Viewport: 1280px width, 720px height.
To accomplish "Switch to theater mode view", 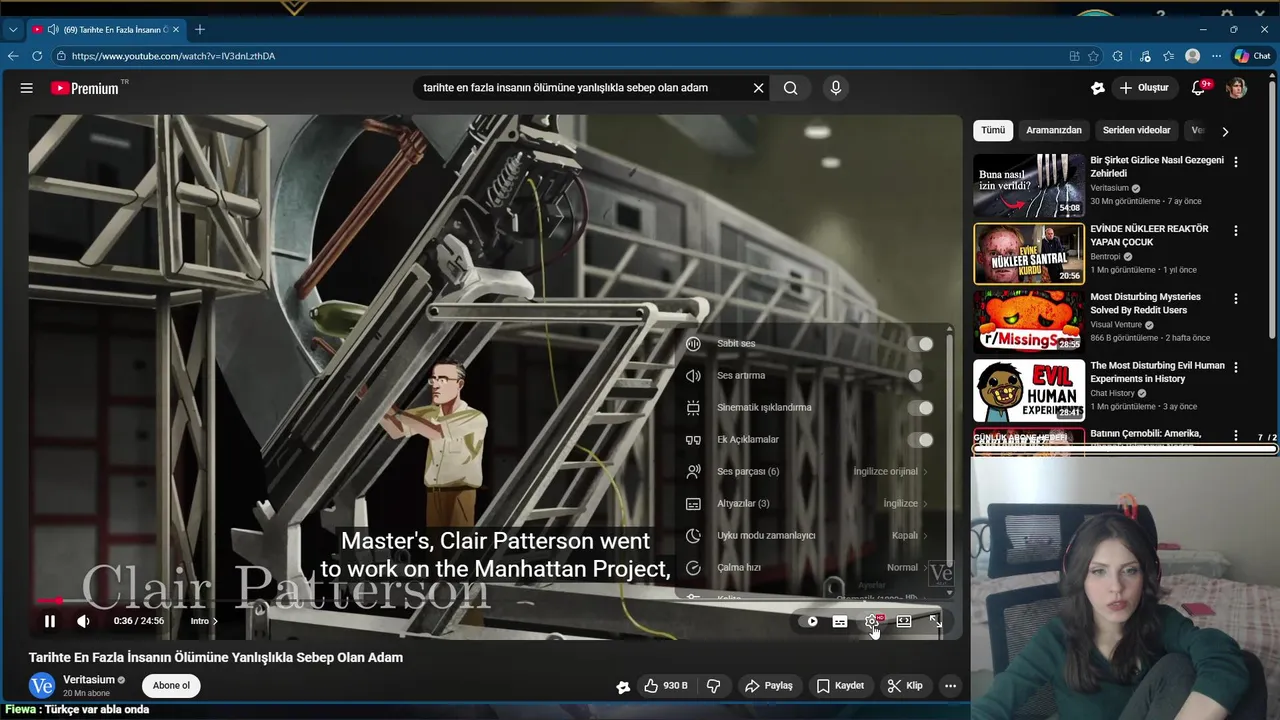I will (x=904, y=621).
